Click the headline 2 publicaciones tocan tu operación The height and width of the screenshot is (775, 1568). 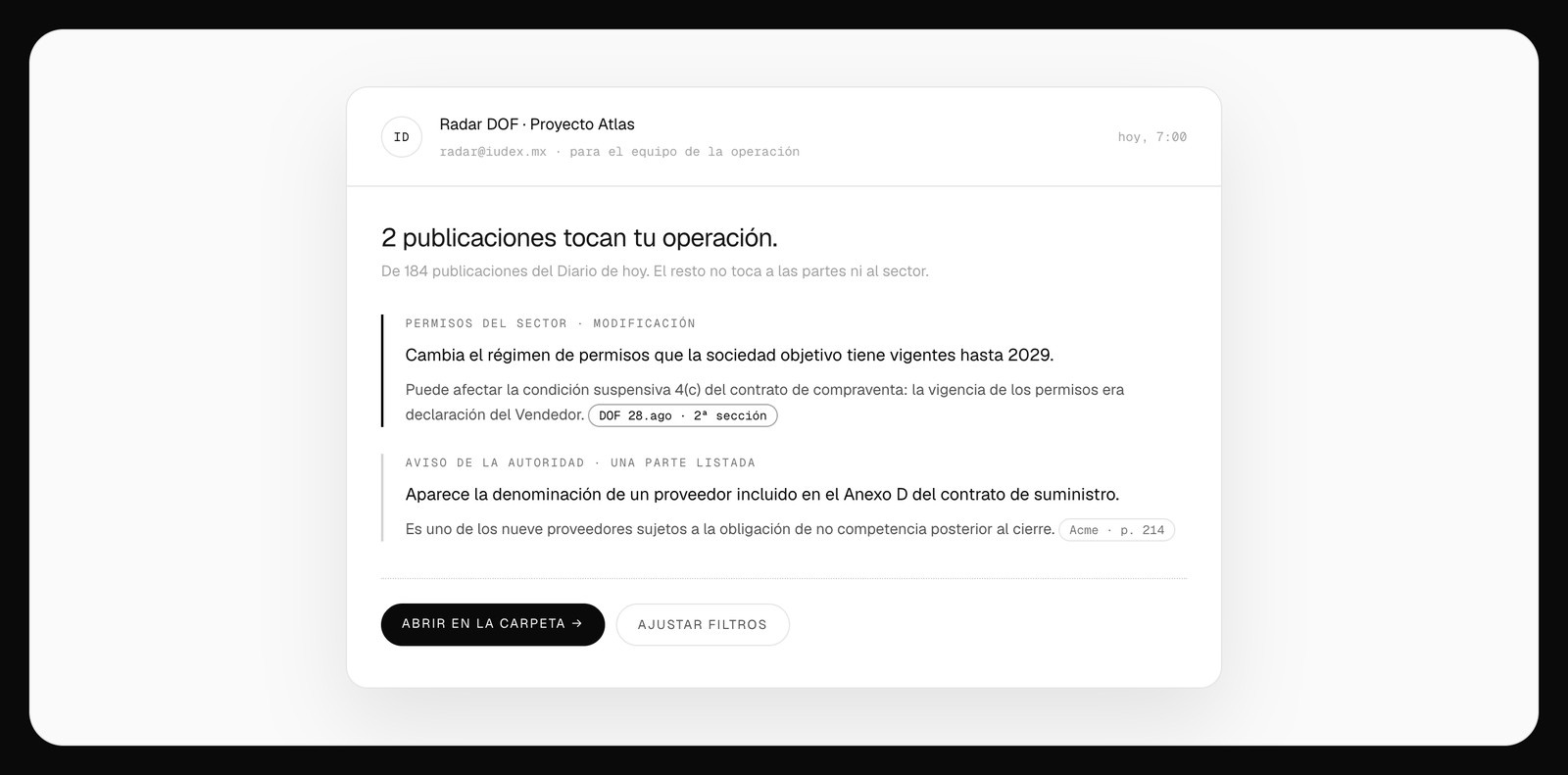click(x=579, y=238)
